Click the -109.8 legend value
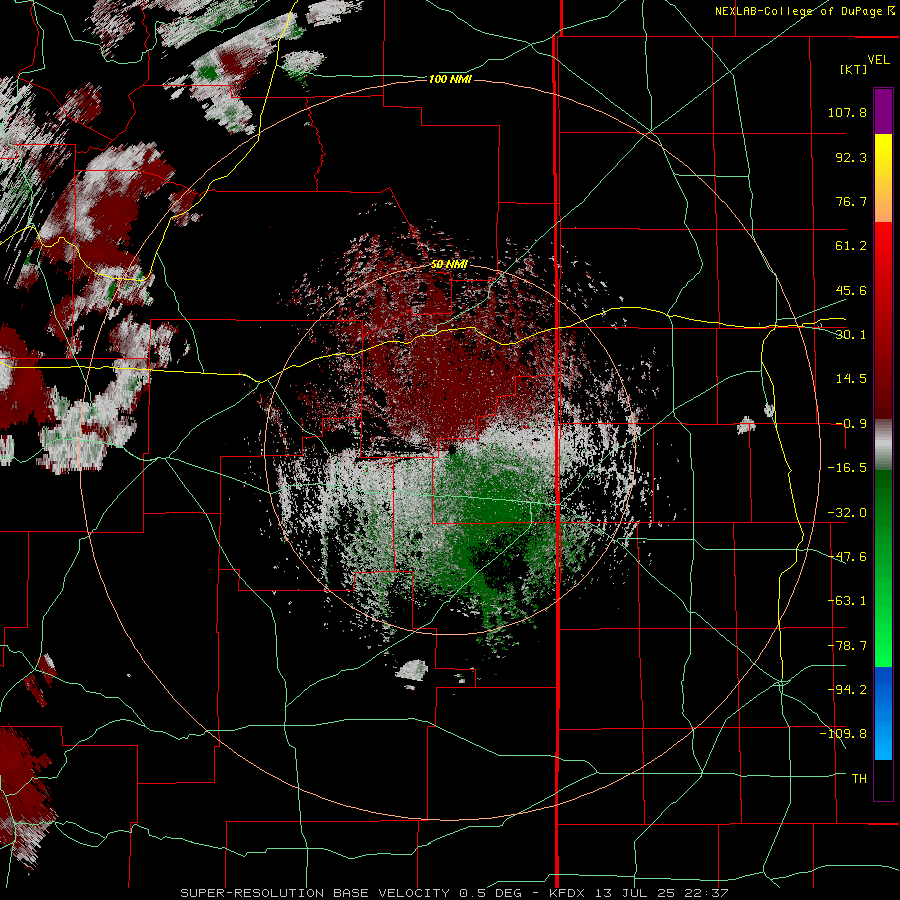Image resolution: width=900 pixels, height=900 pixels. pos(843,734)
